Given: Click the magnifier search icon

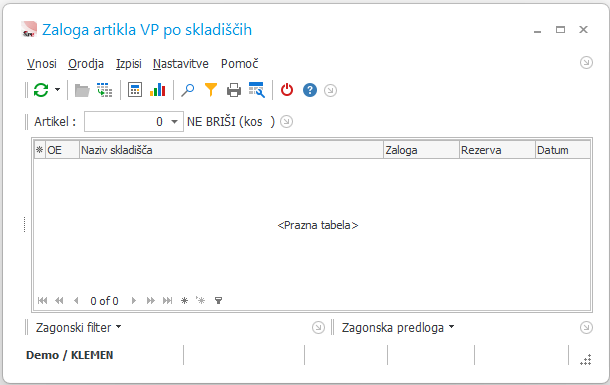Looking at the screenshot, I should click(188, 90).
